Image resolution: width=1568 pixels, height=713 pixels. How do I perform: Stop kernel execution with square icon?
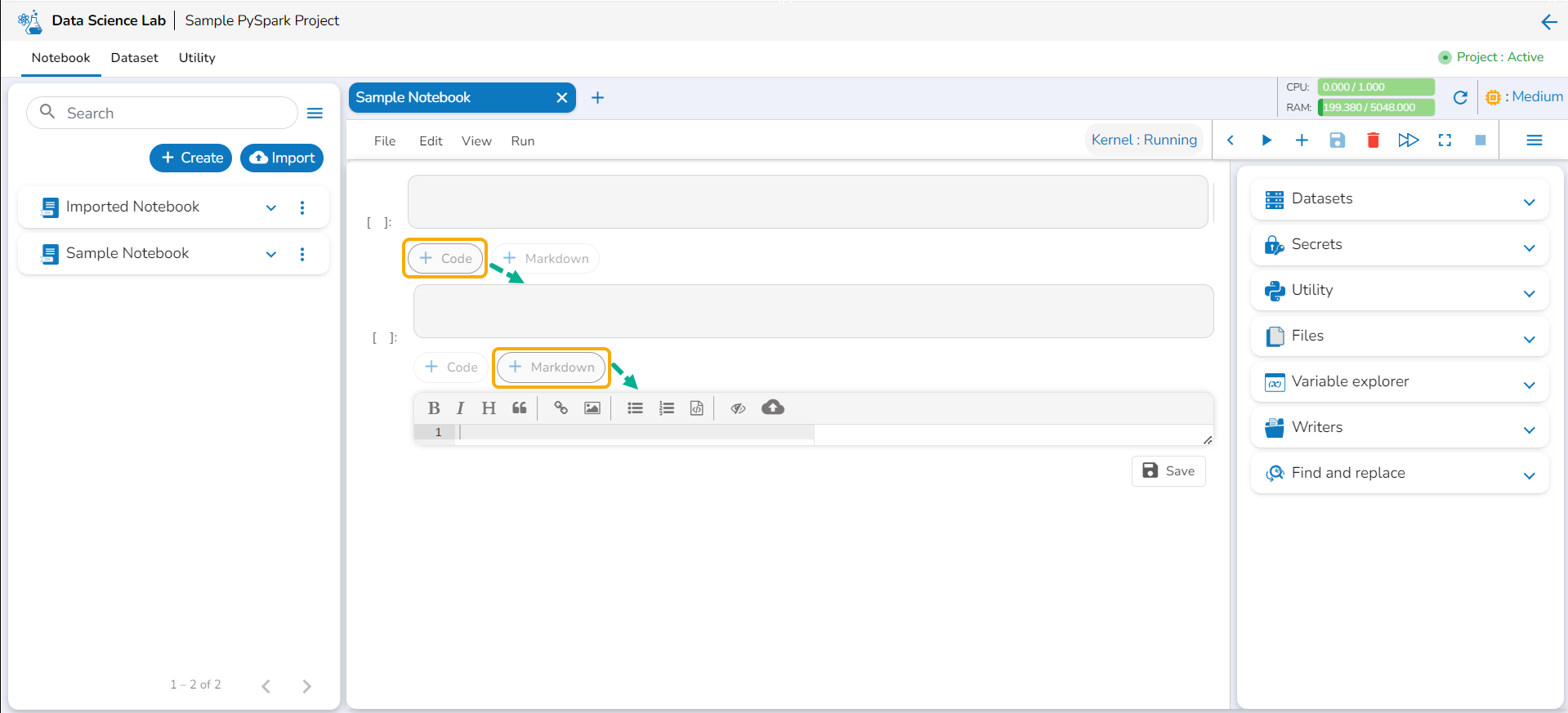tap(1480, 140)
